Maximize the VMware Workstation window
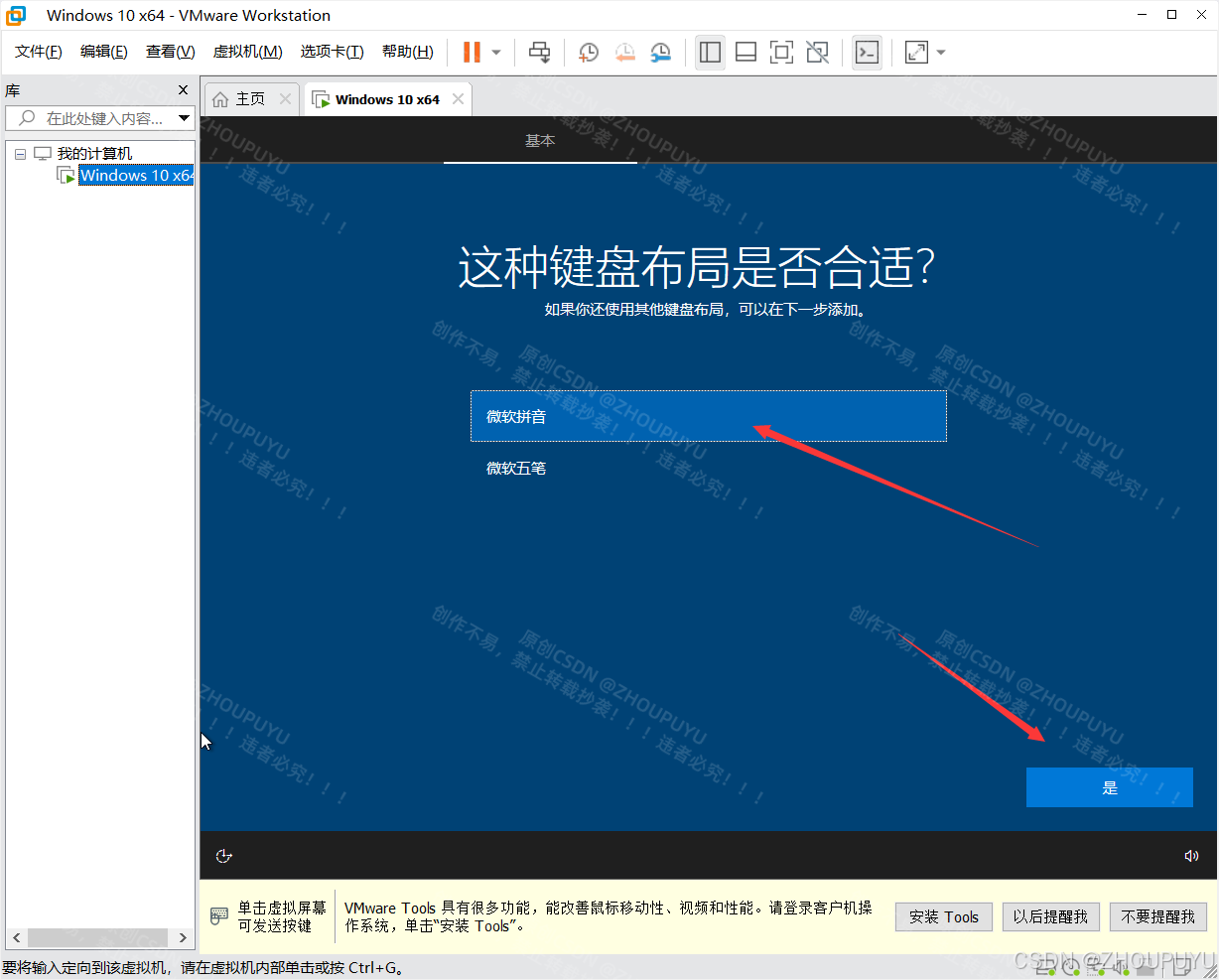1219x980 pixels. pyautogui.click(x=1172, y=14)
